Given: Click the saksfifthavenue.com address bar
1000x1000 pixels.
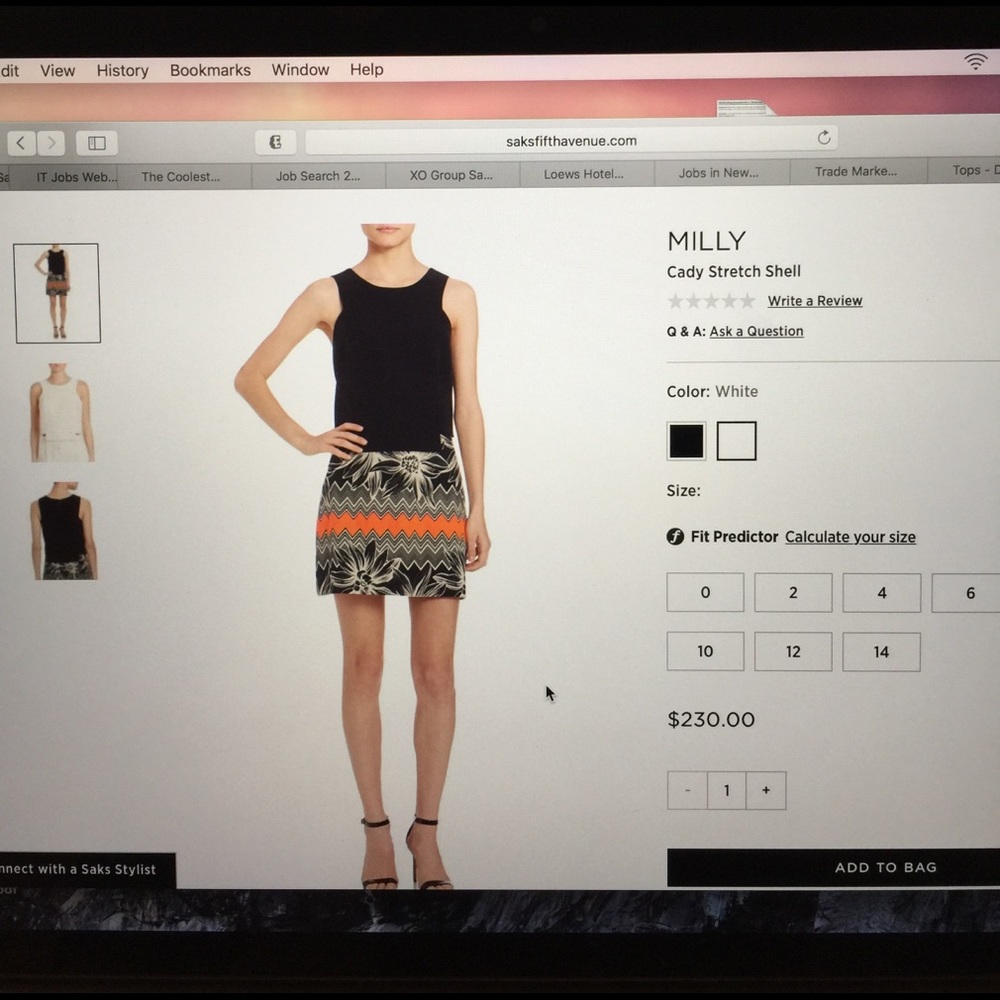Looking at the screenshot, I should pyautogui.click(x=570, y=141).
